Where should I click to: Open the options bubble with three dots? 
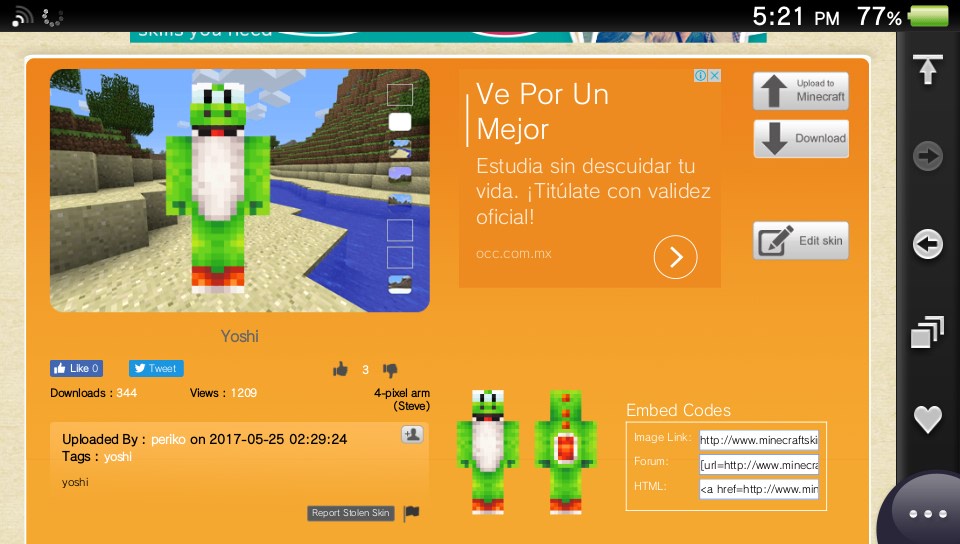[x=928, y=513]
